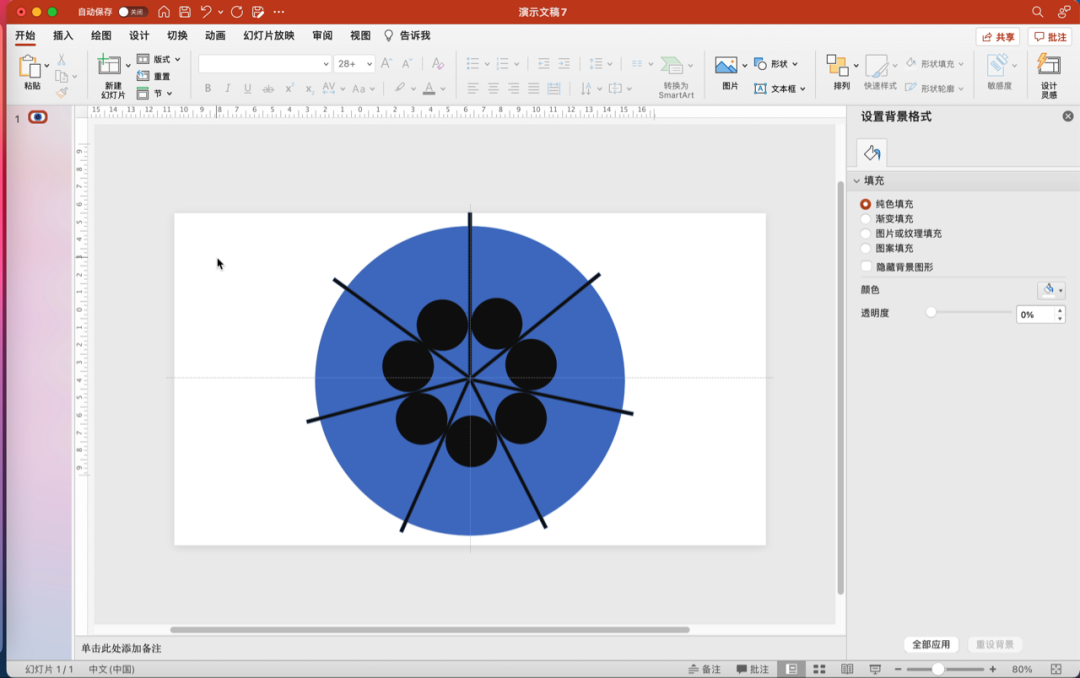Click the Undo arrow icon

pos(205,12)
